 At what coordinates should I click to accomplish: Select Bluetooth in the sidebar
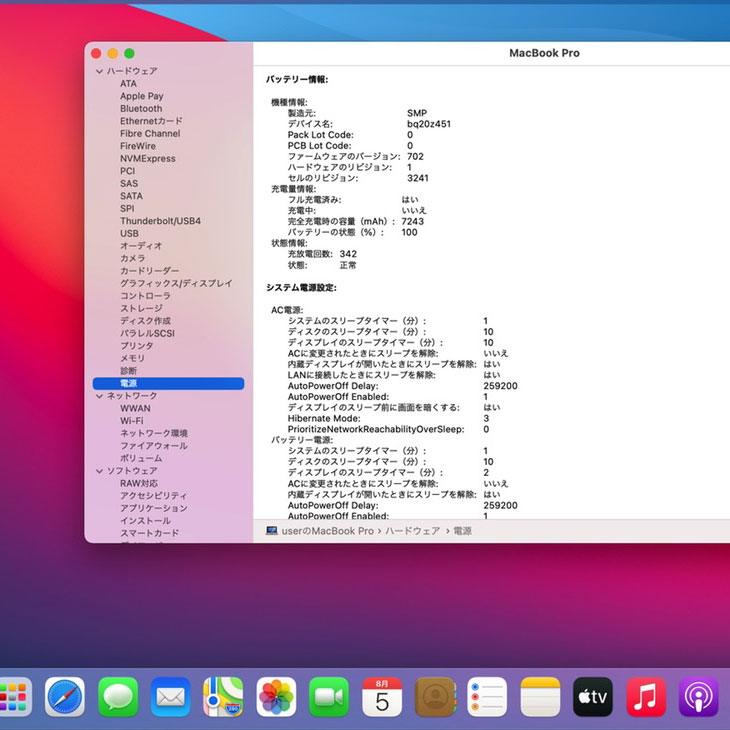coord(141,109)
